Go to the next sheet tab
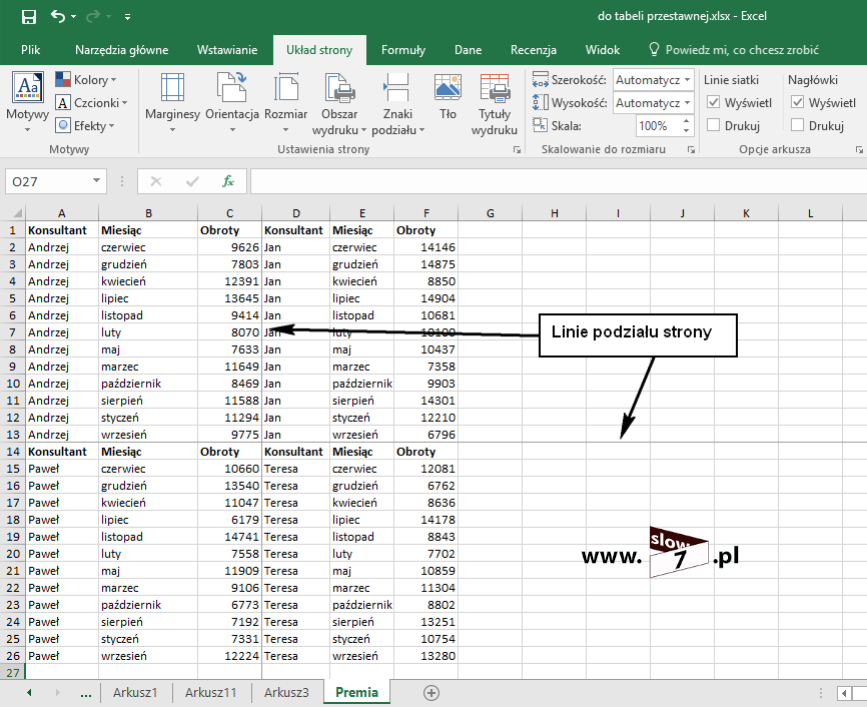The height and width of the screenshot is (707, 867). click(x=57, y=693)
